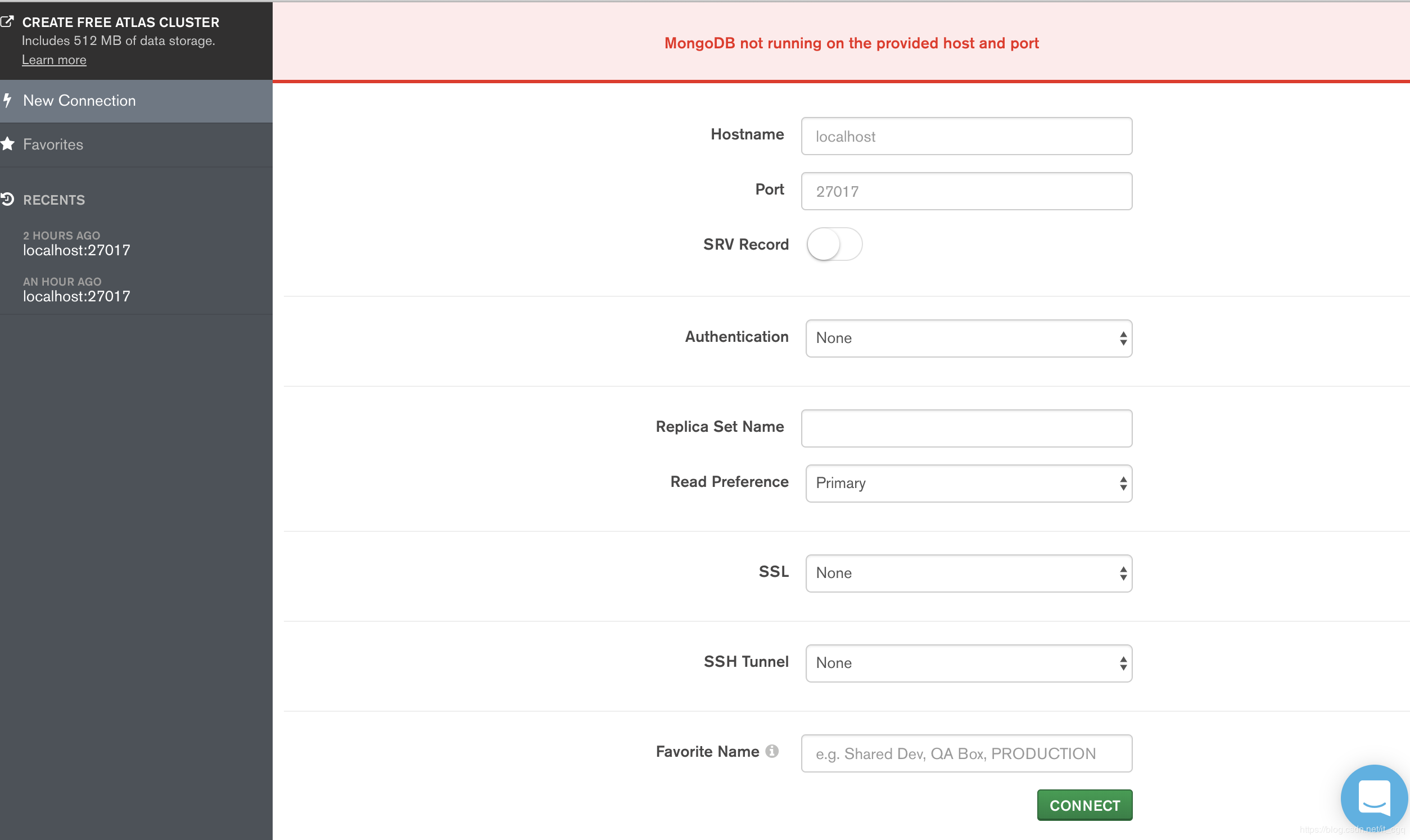
Task: Follow the Learn more link
Action: click(55, 60)
